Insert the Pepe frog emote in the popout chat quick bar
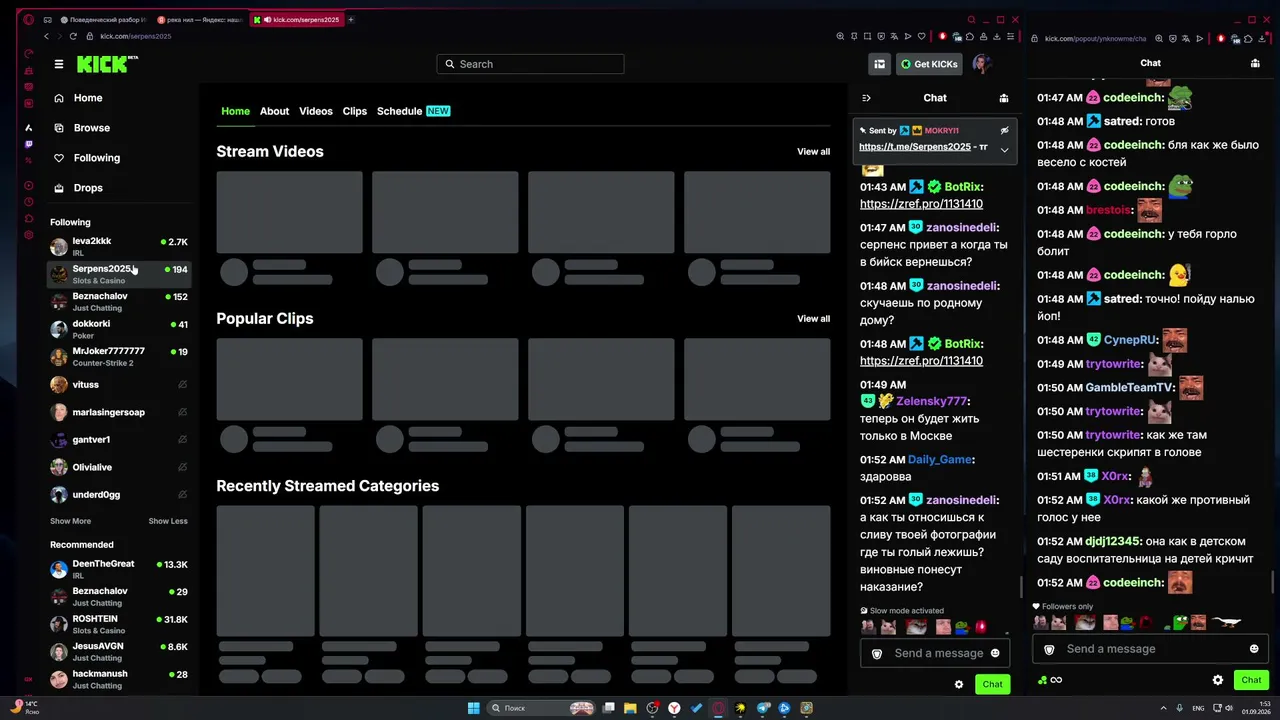The height and width of the screenshot is (720, 1280). click(x=1180, y=623)
